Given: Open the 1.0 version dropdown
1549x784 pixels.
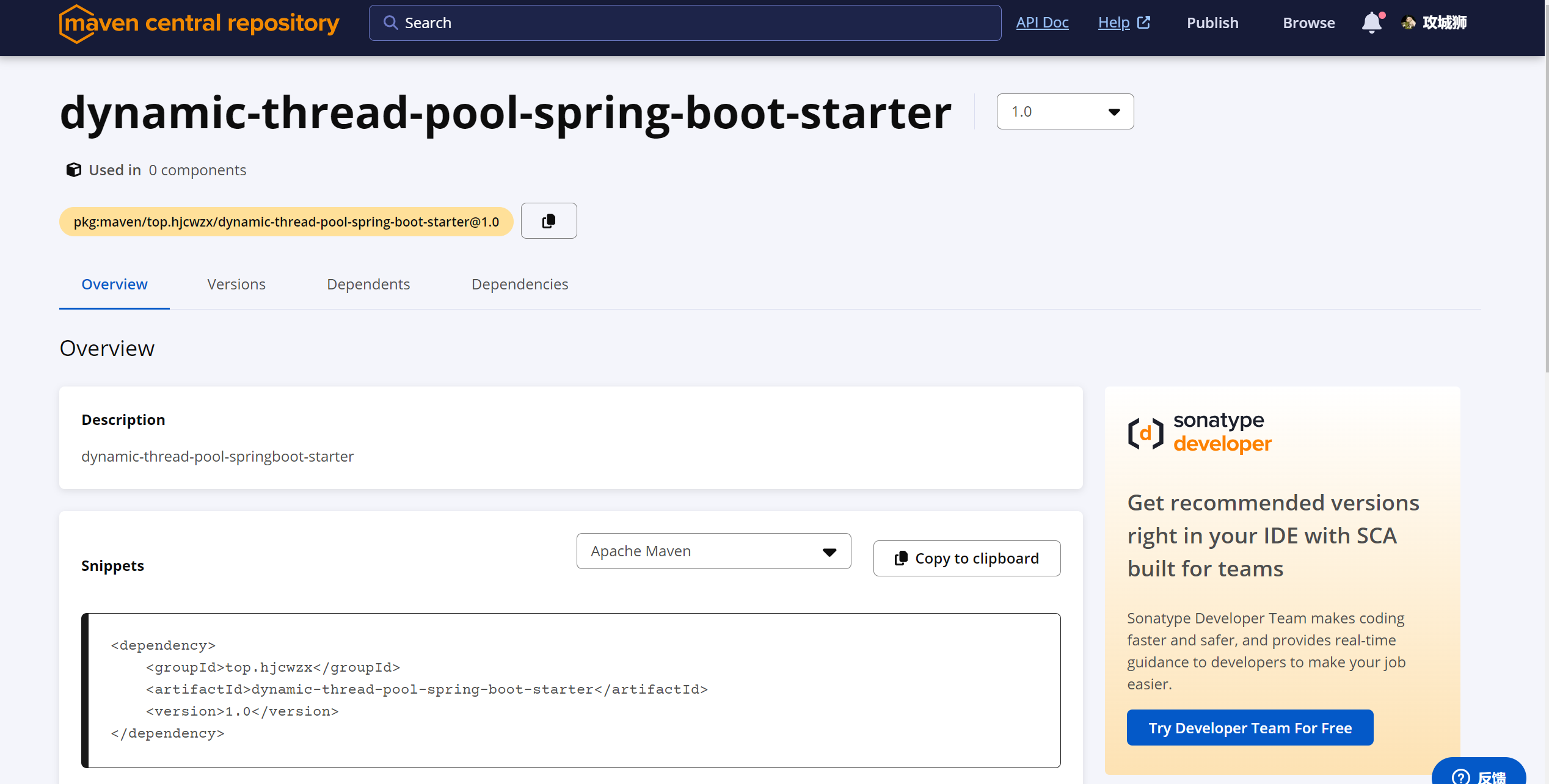Looking at the screenshot, I should pyautogui.click(x=1065, y=112).
